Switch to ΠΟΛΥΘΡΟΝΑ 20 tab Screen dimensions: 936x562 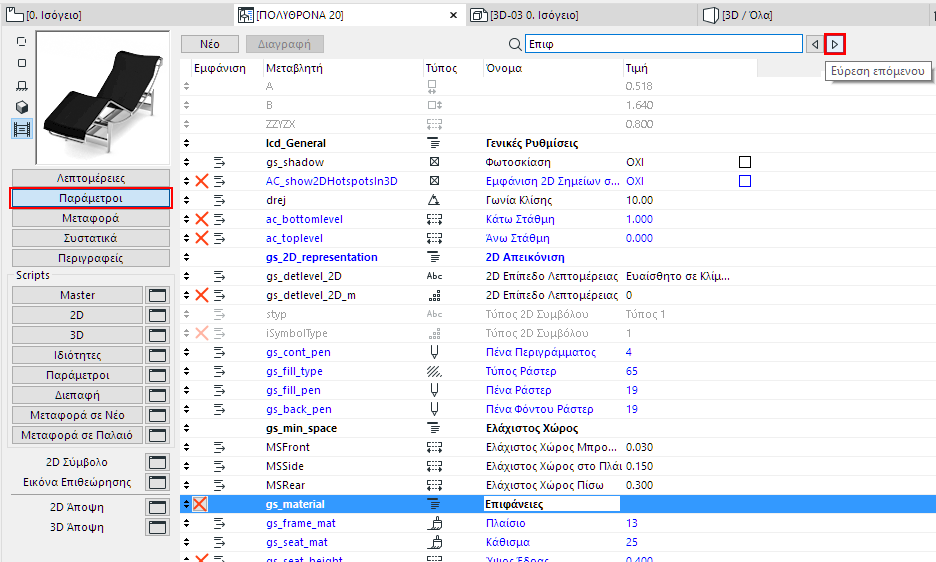(349, 15)
